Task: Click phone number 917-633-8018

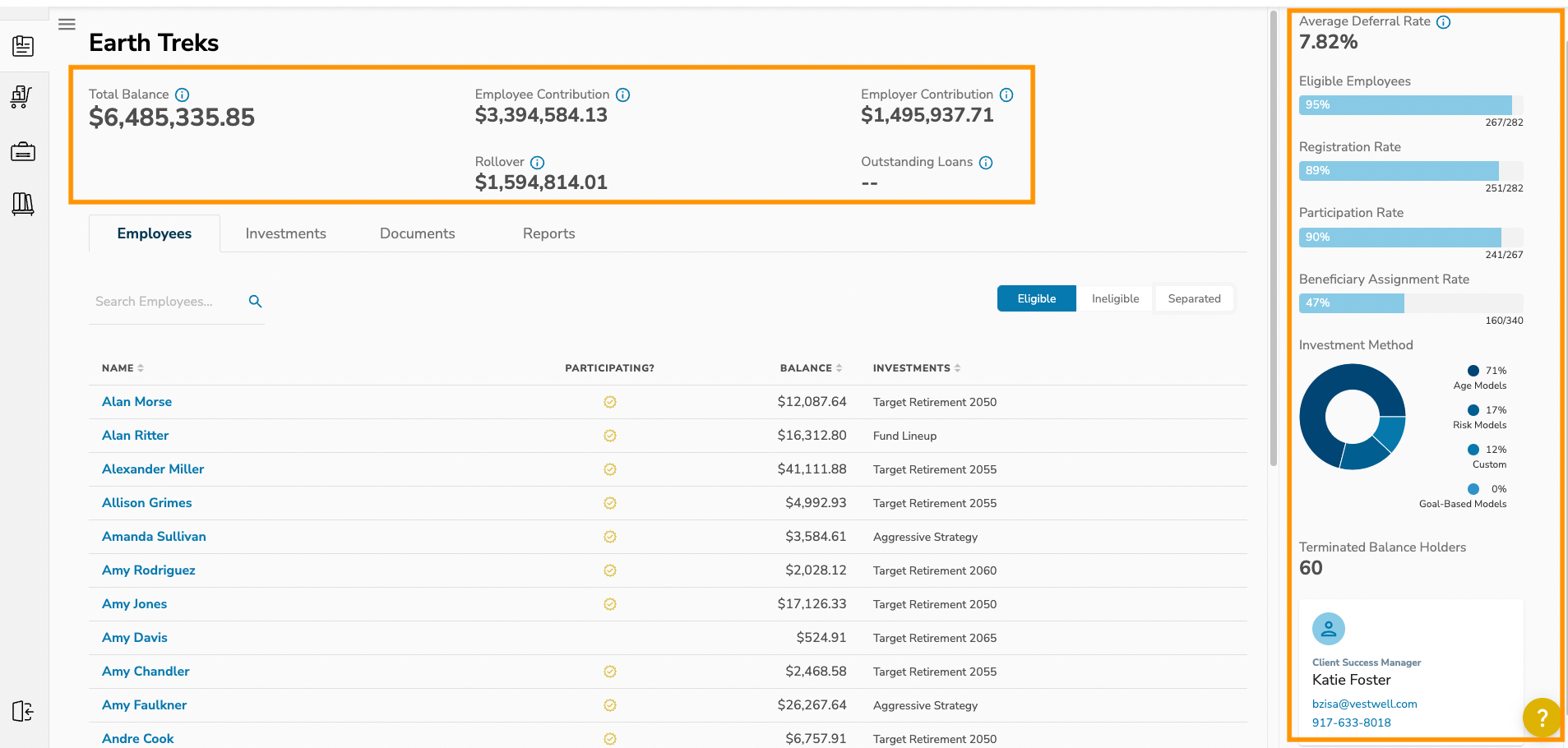Action: pyautogui.click(x=1351, y=723)
